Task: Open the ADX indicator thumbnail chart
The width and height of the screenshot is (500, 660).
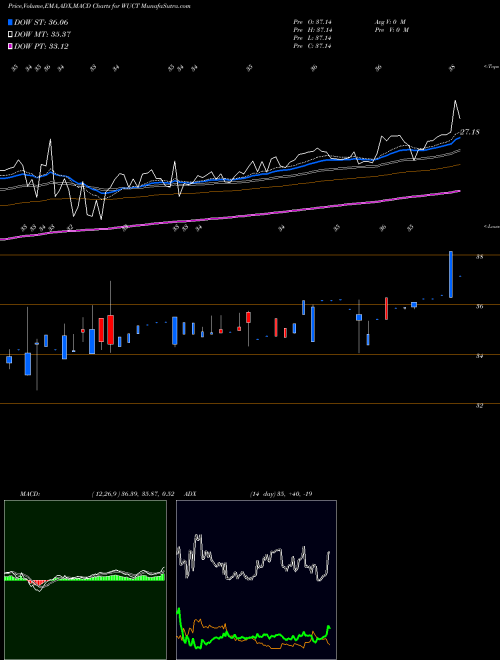Action: click(256, 580)
